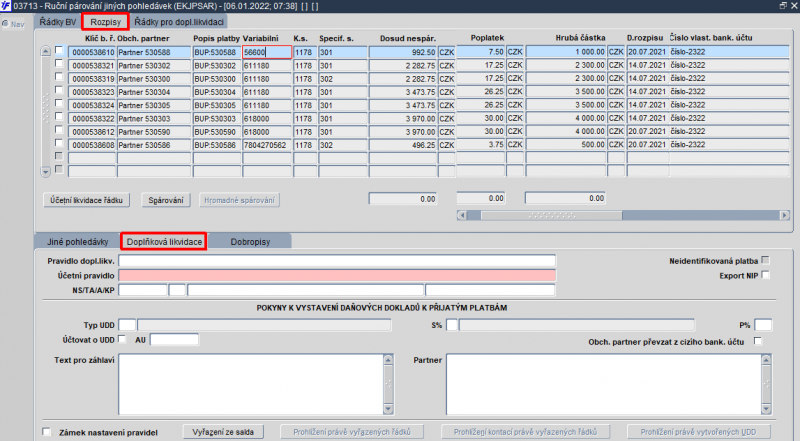The height and width of the screenshot is (441, 800).
Task: Mark the checkbox for row 0000538324
Action: (x=59, y=103)
